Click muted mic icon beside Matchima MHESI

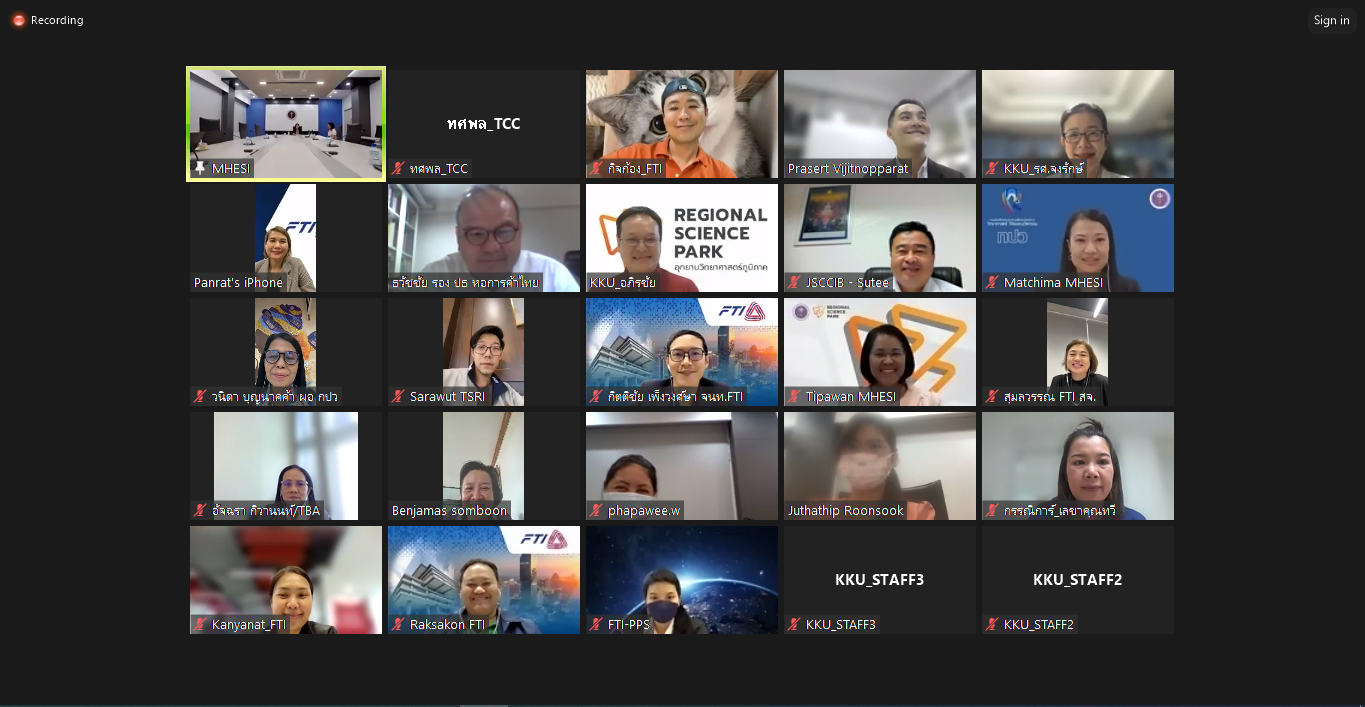coord(992,283)
